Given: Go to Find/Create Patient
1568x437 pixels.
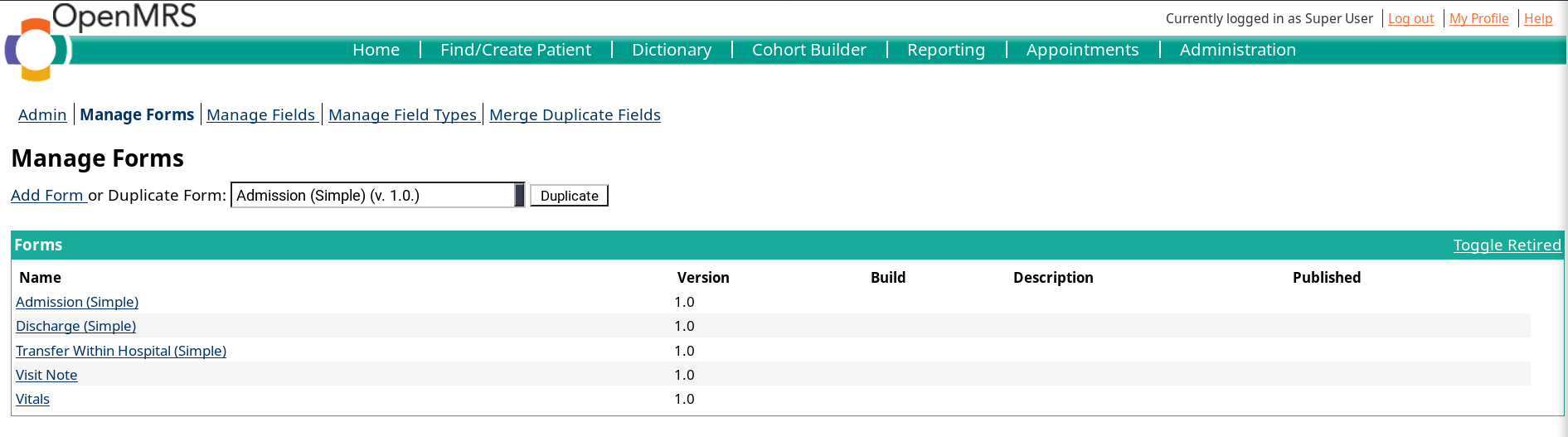Looking at the screenshot, I should point(516,50).
